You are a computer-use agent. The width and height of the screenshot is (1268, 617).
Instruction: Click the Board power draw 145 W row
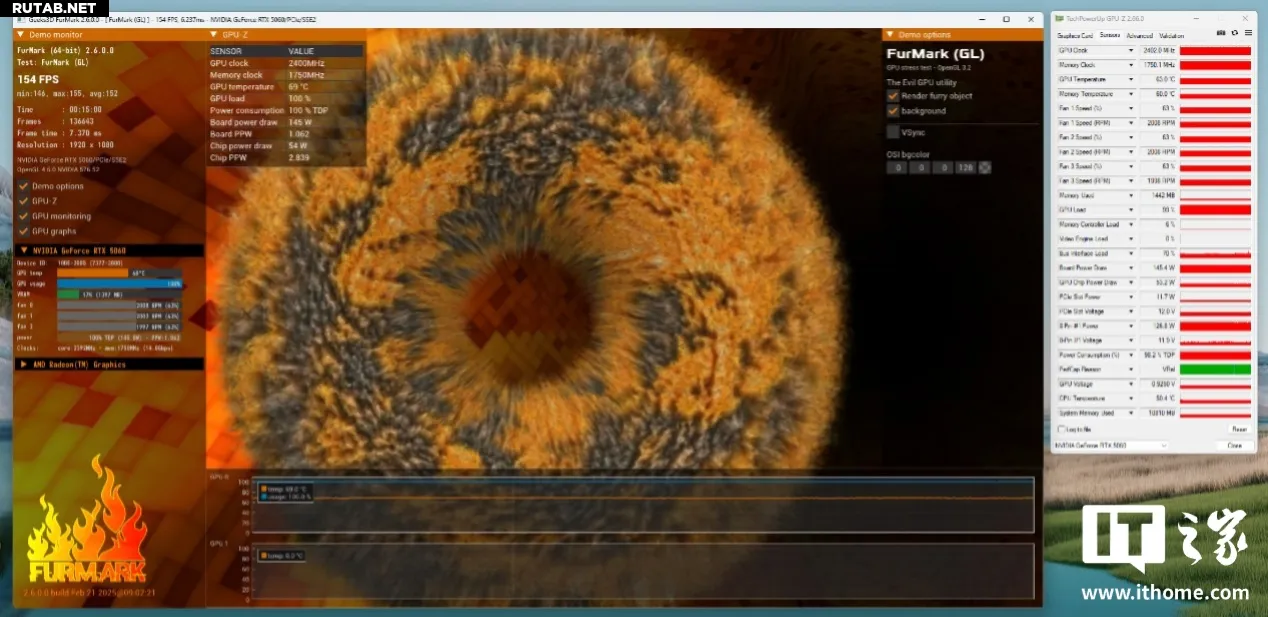pos(285,122)
